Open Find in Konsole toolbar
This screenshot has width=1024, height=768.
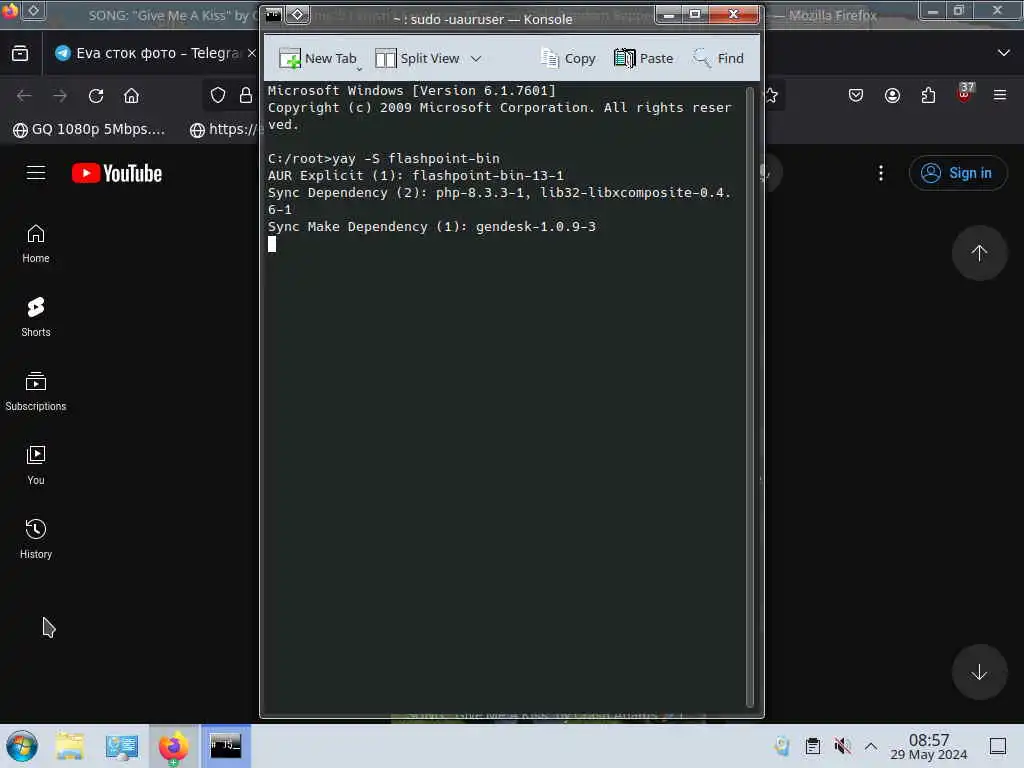coord(718,59)
